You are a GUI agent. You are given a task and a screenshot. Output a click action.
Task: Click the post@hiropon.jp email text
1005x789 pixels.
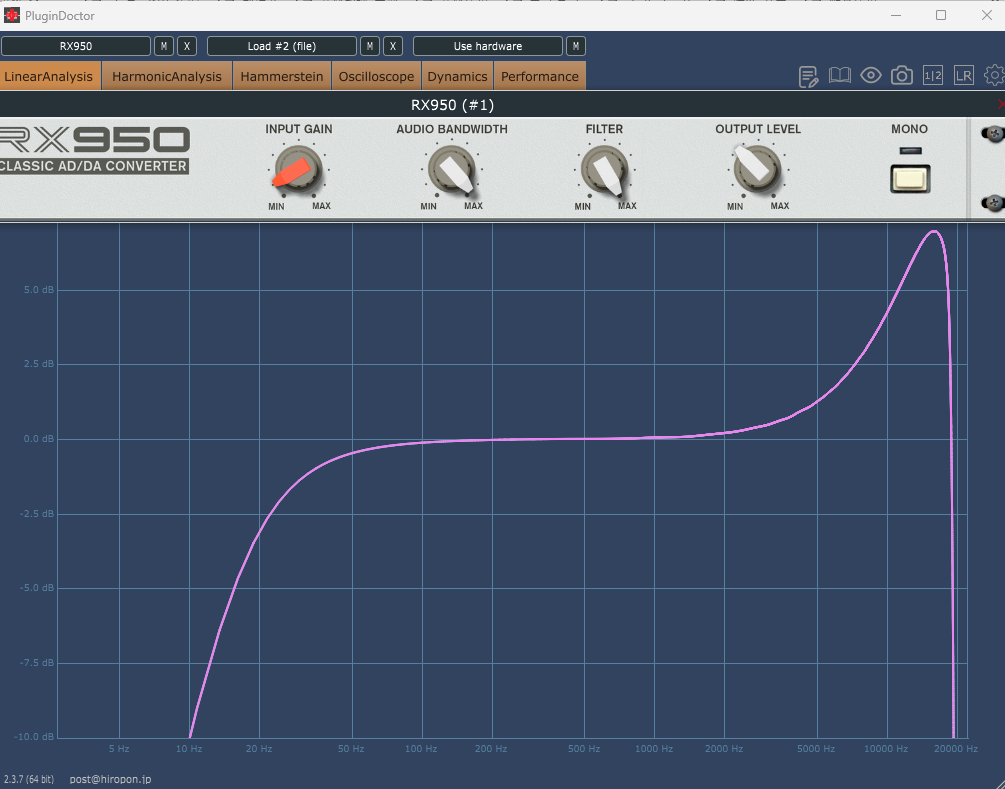[110, 779]
